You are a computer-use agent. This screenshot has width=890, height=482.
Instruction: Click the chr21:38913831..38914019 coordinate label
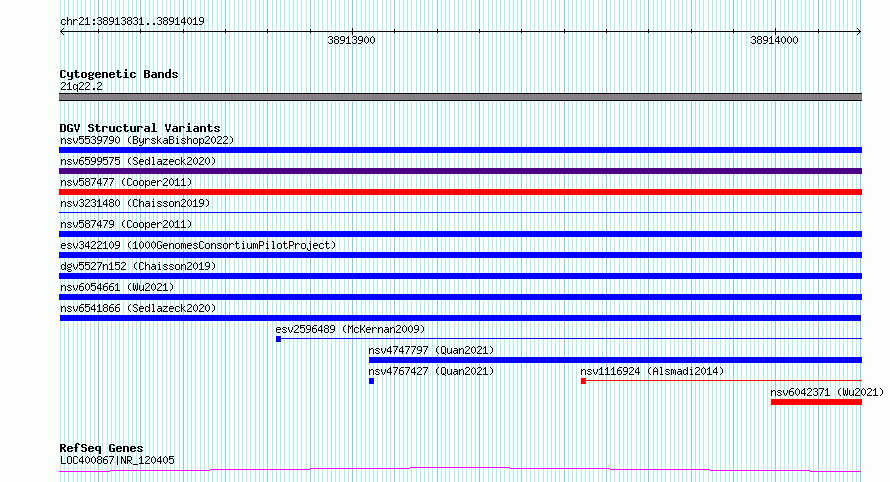[132, 21]
